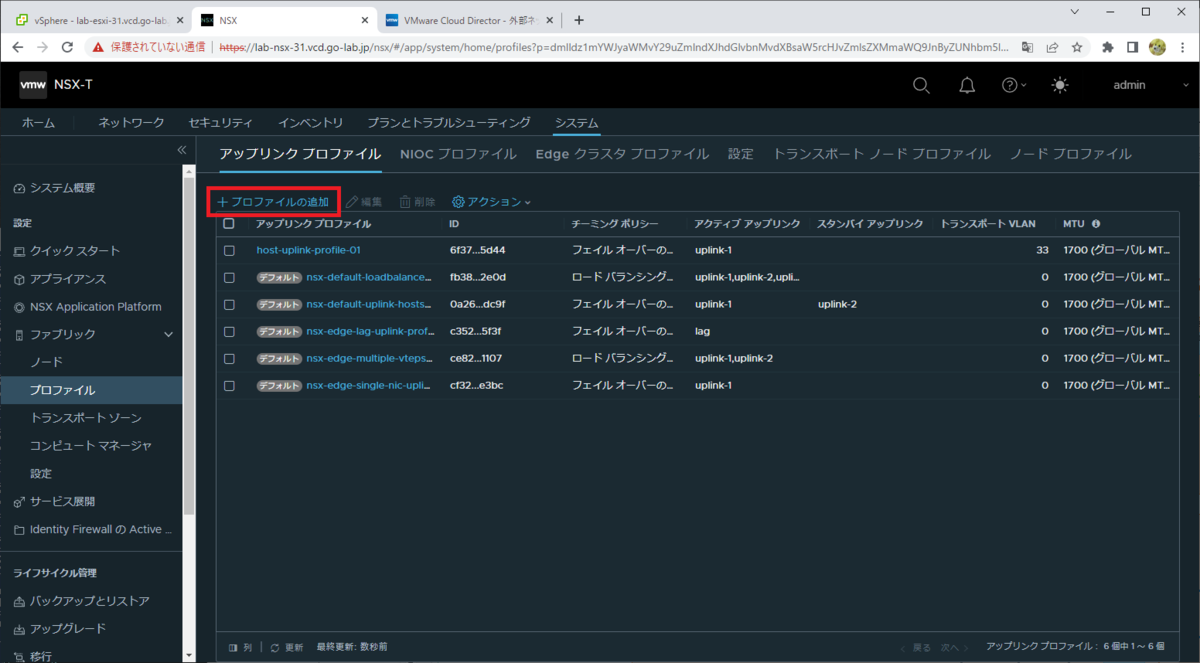This screenshot has width=1200, height=663.
Task: Open the browser side panel icon
Action: pyautogui.click(x=1132, y=47)
